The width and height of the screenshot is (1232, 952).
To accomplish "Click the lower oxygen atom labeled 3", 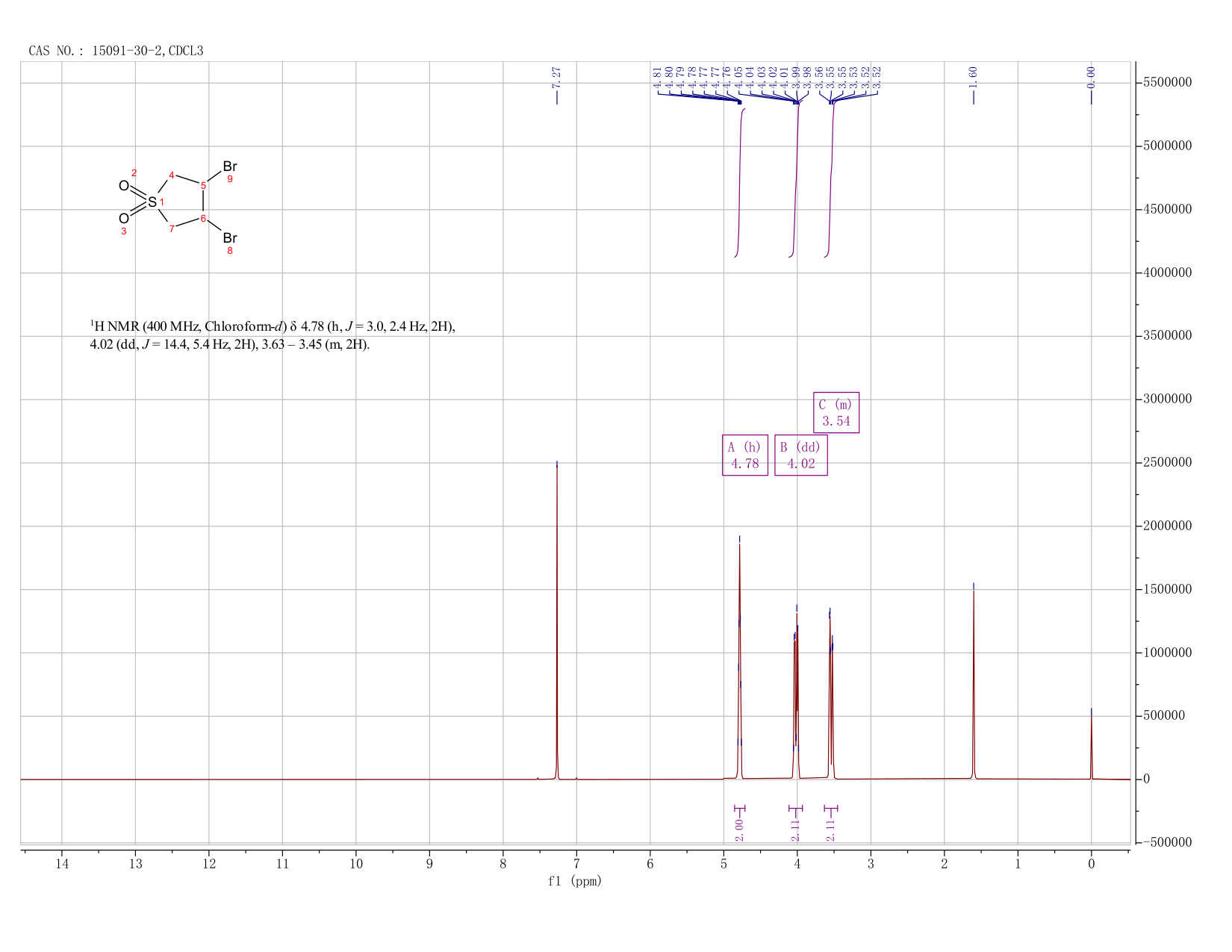I will (x=124, y=219).
